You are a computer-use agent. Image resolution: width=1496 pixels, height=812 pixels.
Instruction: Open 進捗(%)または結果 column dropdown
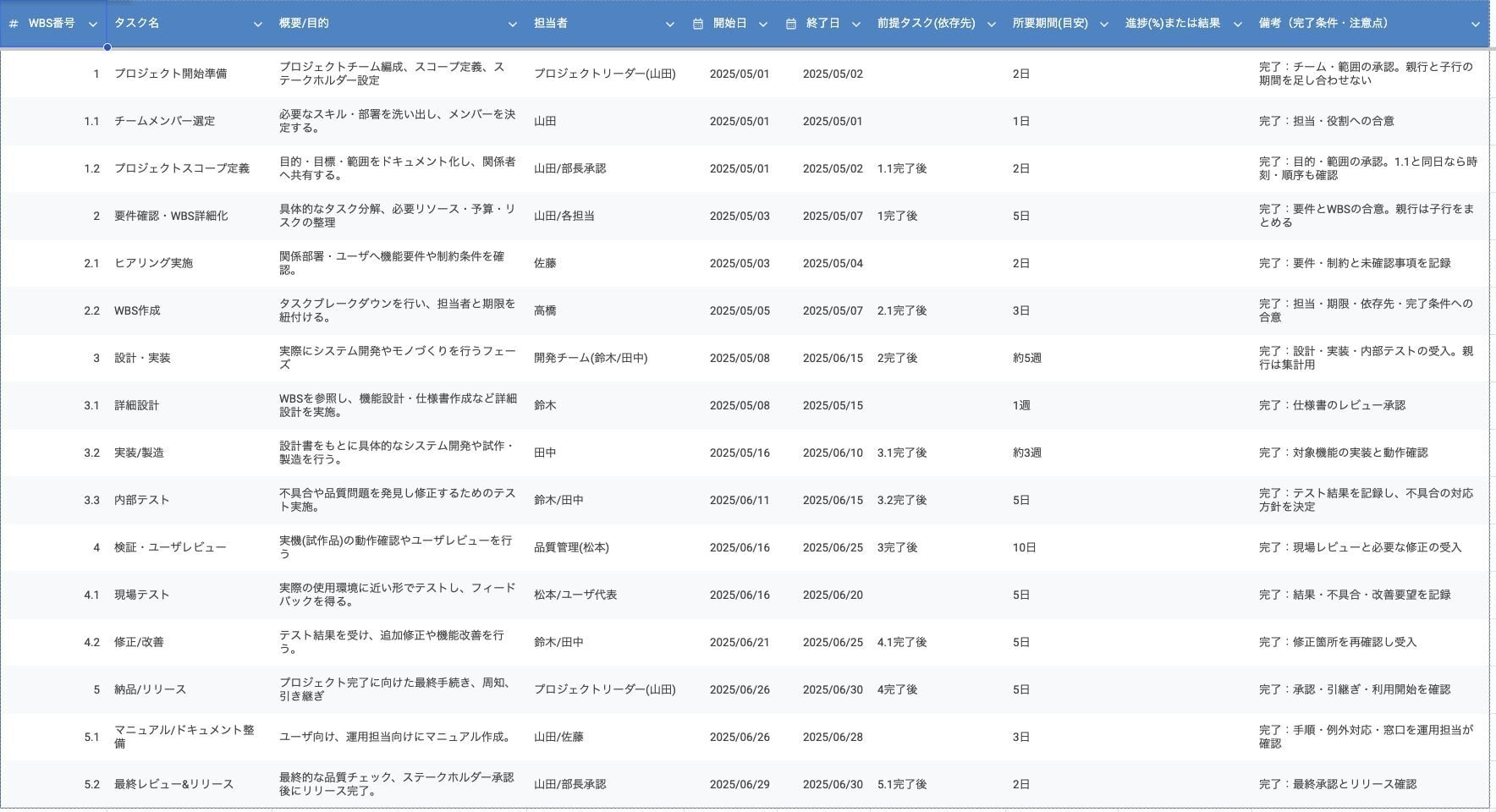click(x=1237, y=25)
